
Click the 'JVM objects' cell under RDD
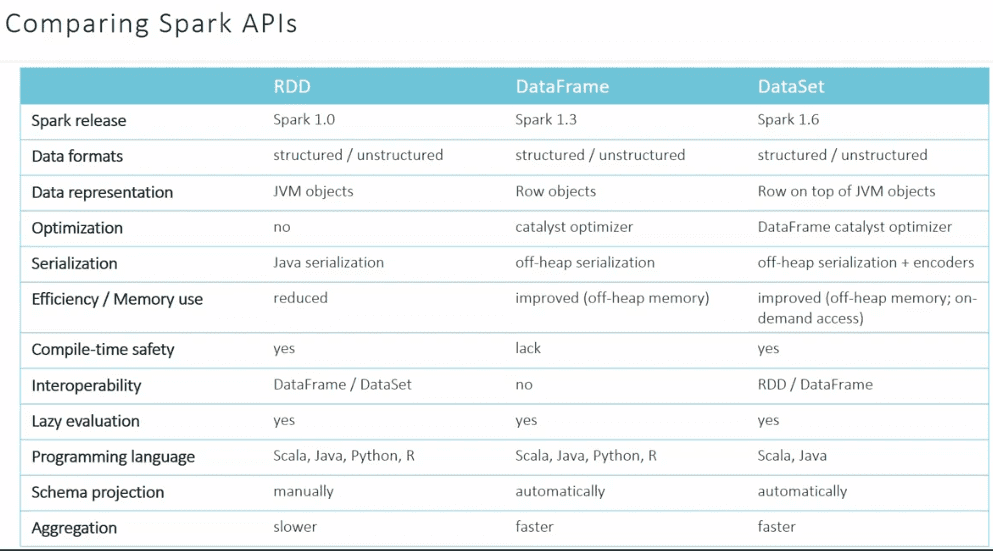point(313,191)
